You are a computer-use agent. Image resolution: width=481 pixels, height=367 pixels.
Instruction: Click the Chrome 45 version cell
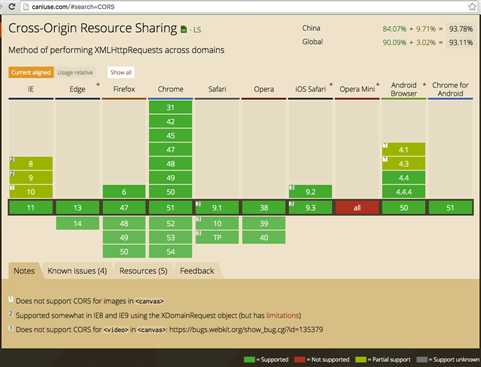pyautogui.click(x=170, y=135)
